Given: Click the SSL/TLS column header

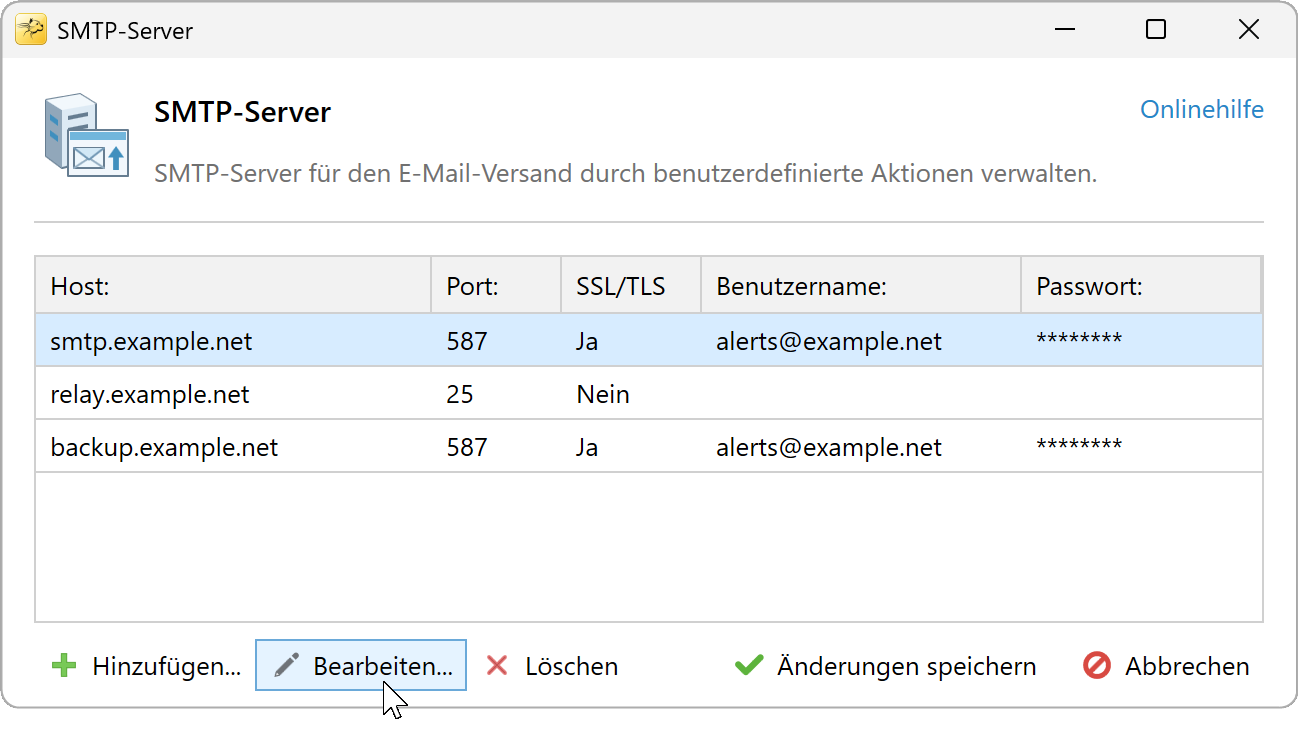Looking at the screenshot, I should pos(631,286).
